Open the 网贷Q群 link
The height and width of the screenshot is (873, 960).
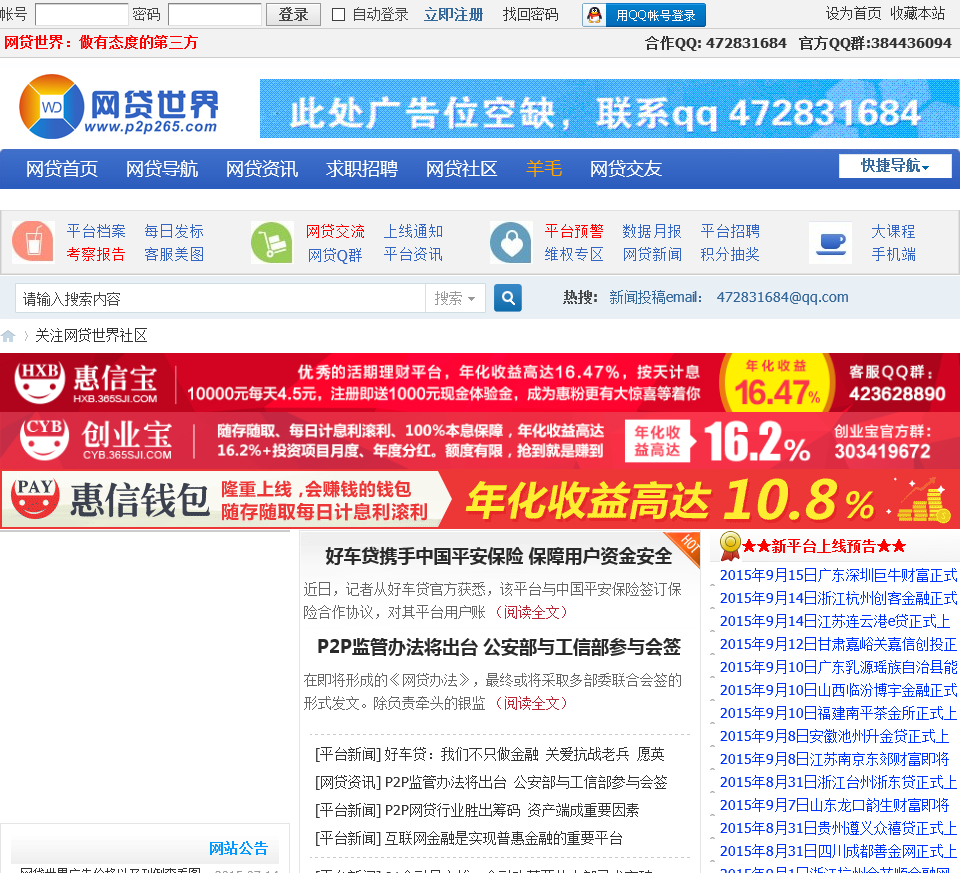[x=335, y=255]
